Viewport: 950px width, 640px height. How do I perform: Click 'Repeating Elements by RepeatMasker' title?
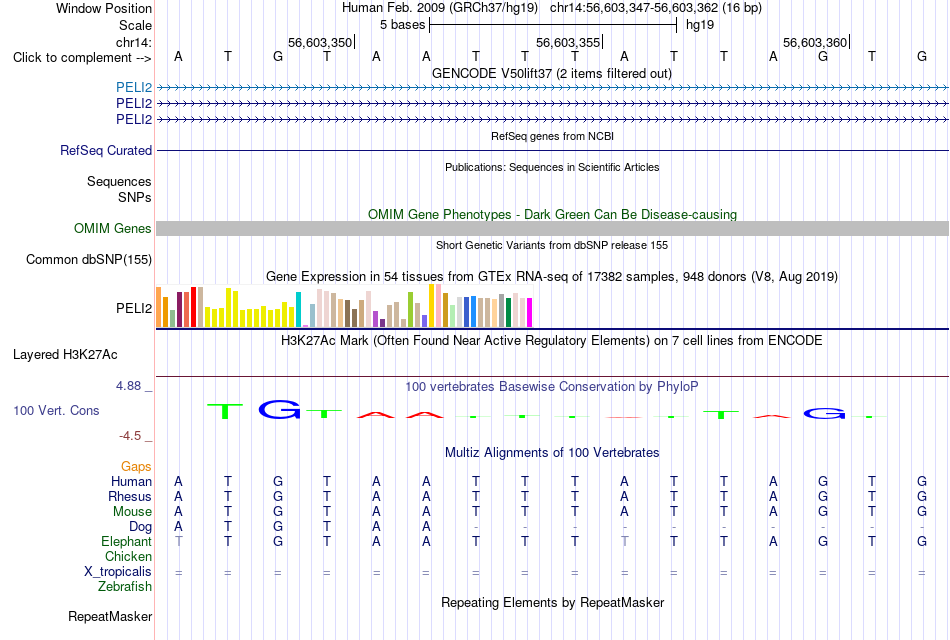(552, 602)
